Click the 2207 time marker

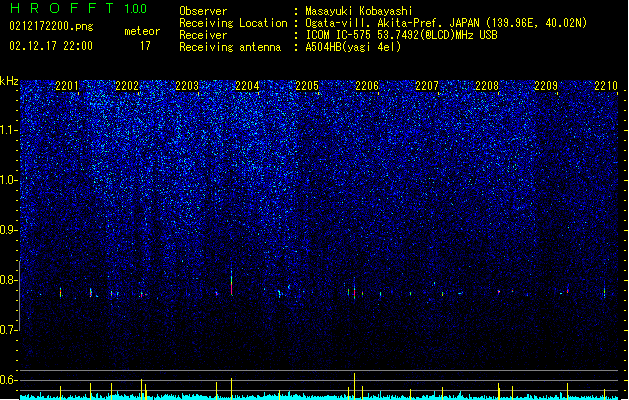(427, 86)
